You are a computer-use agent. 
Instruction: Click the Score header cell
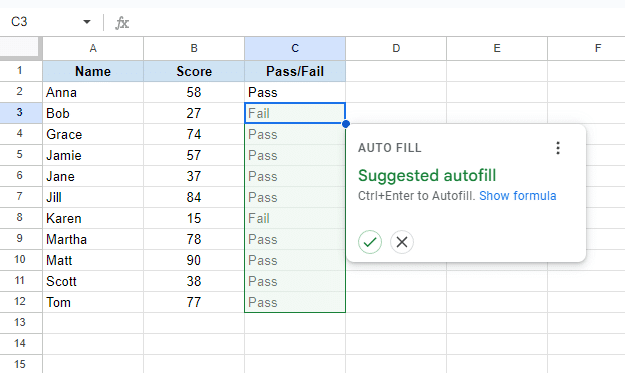(x=194, y=71)
